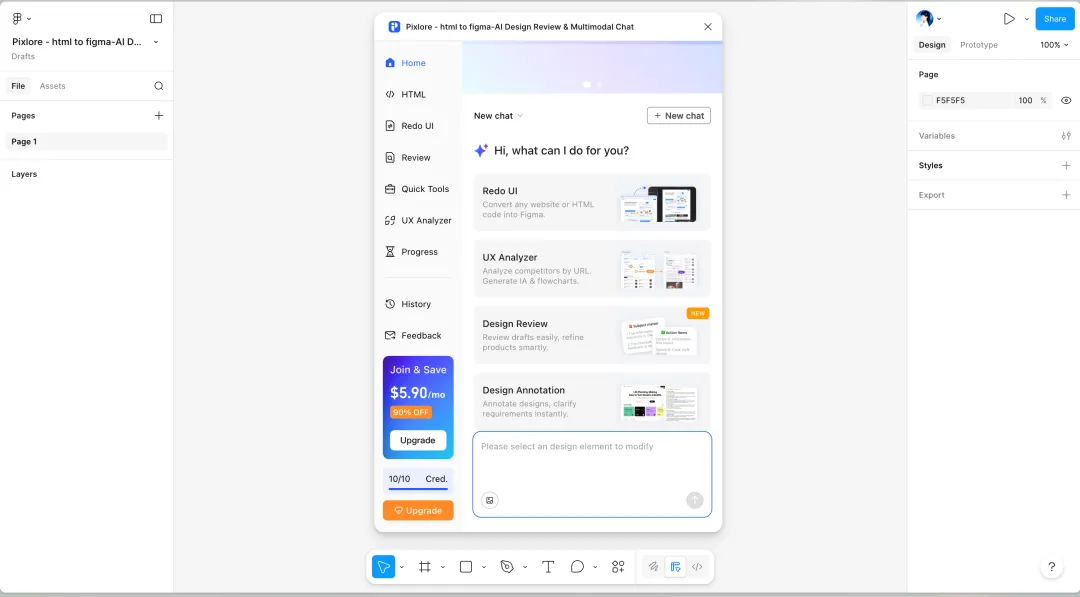Open UX Analyzer in Pixlore sidebar
Image resolution: width=1080 pixels, height=597 pixels.
pos(417,220)
